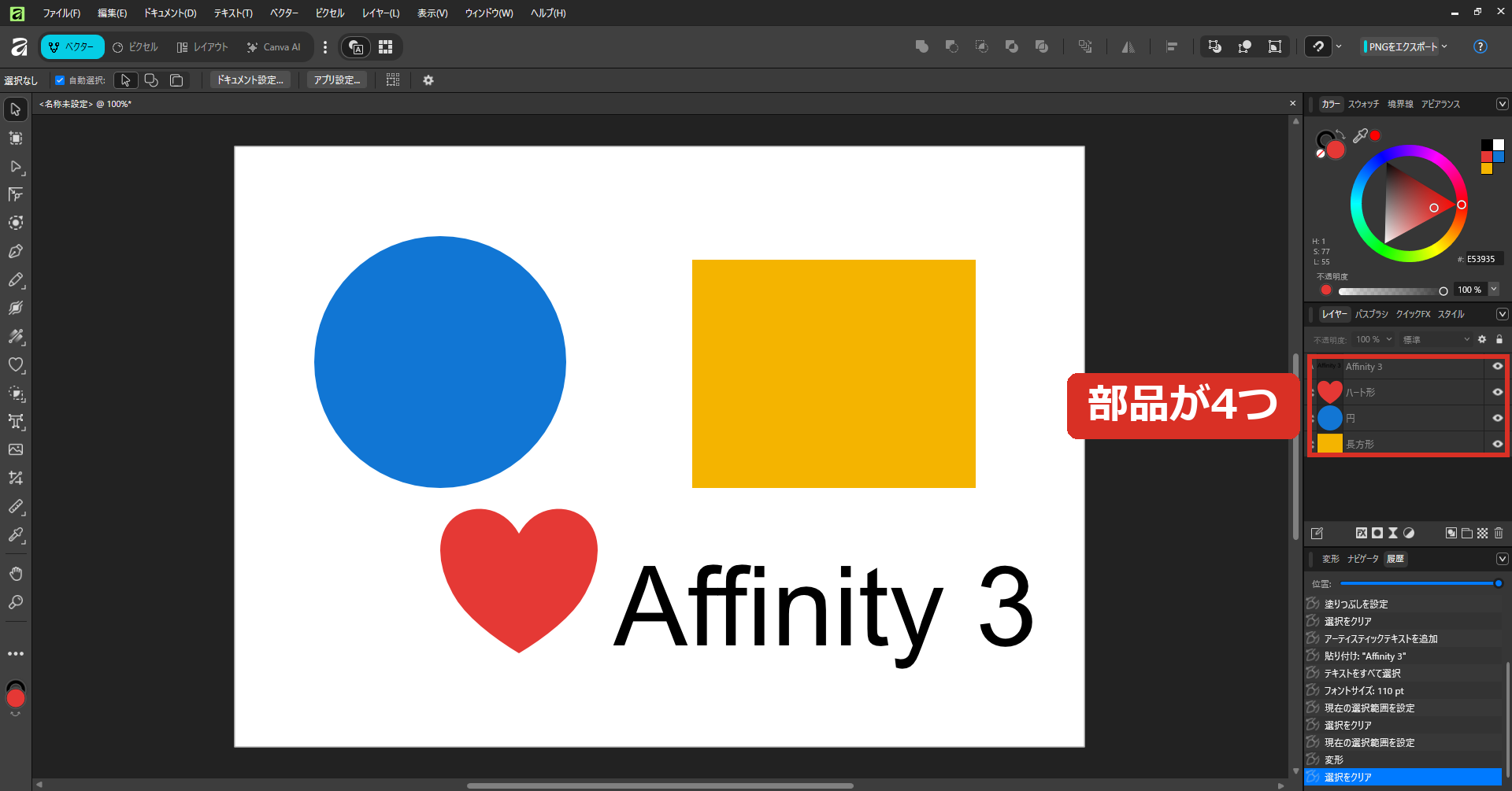The height and width of the screenshot is (791, 1512).
Task: Click the アプリ設定... button
Action: [337, 80]
